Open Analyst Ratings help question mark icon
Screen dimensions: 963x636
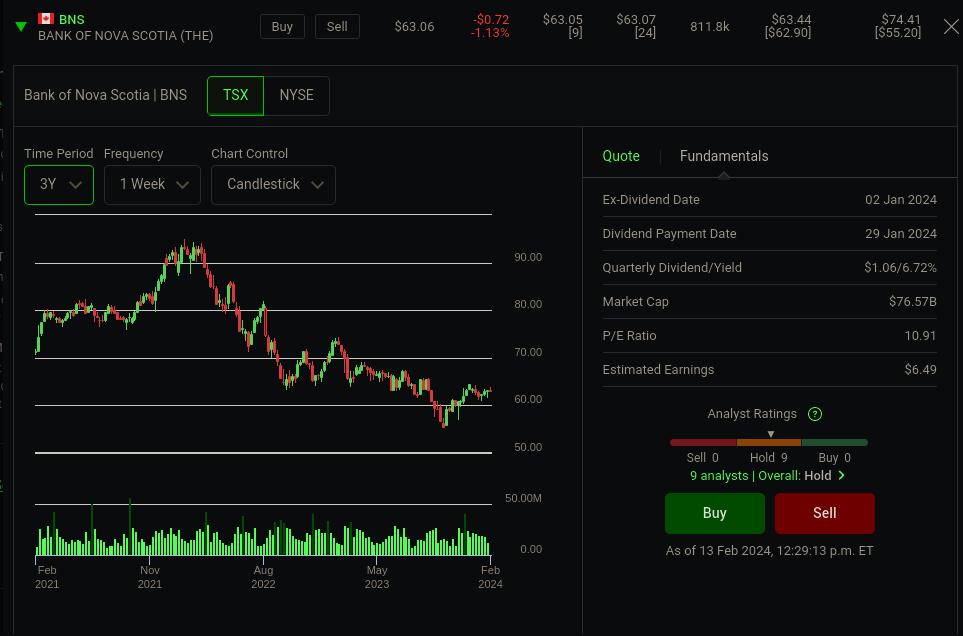(x=815, y=414)
